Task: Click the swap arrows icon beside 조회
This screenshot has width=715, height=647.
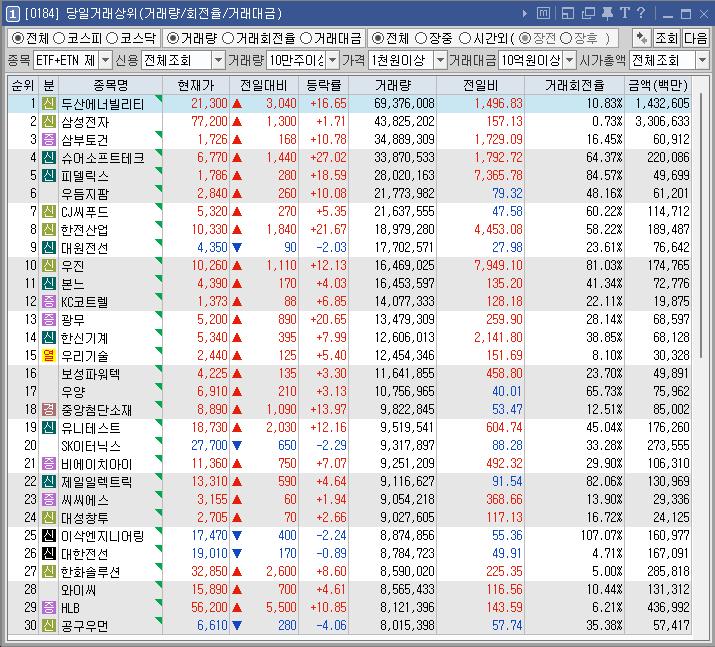Action: [642, 38]
